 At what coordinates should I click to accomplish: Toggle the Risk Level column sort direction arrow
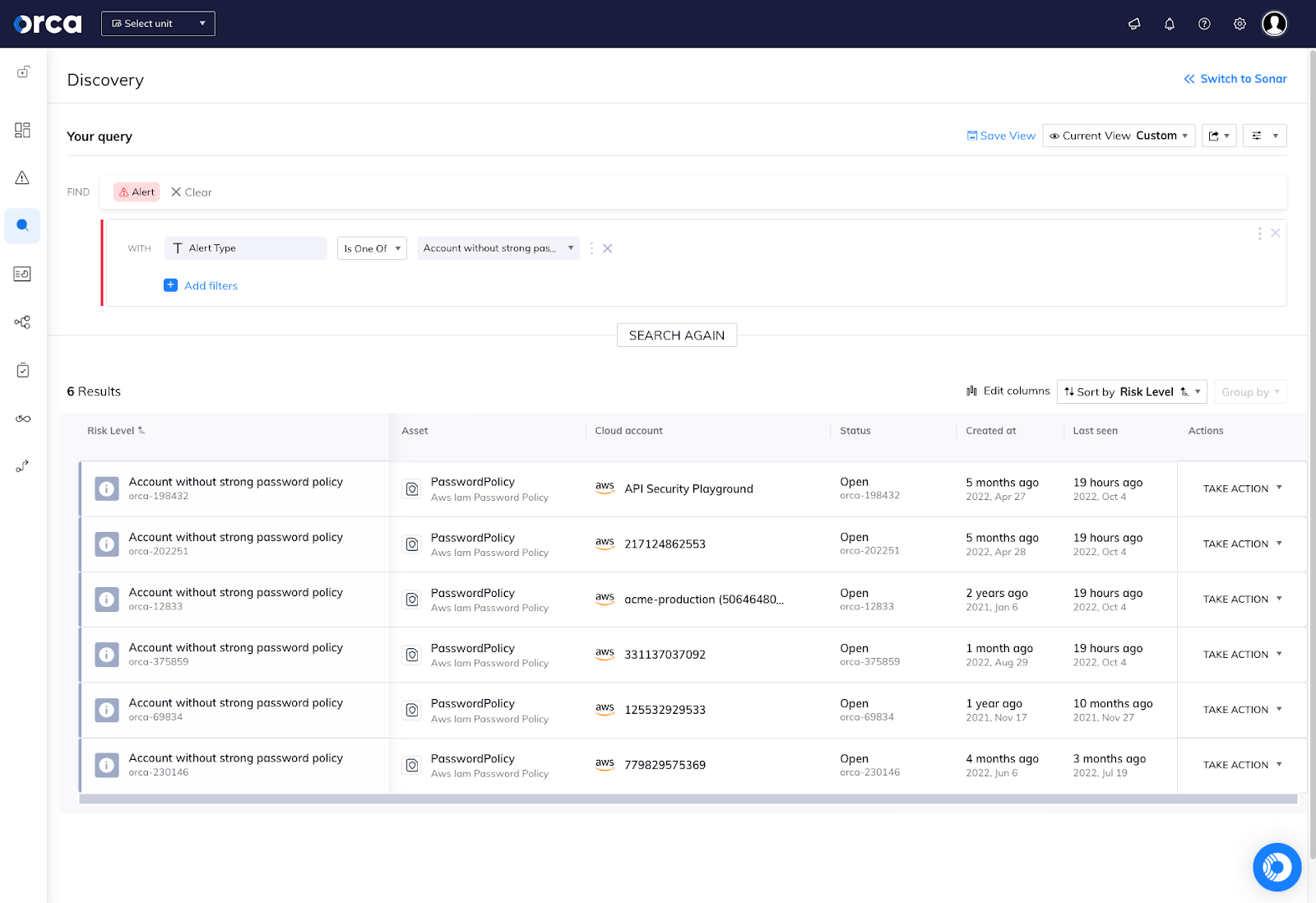point(141,429)
